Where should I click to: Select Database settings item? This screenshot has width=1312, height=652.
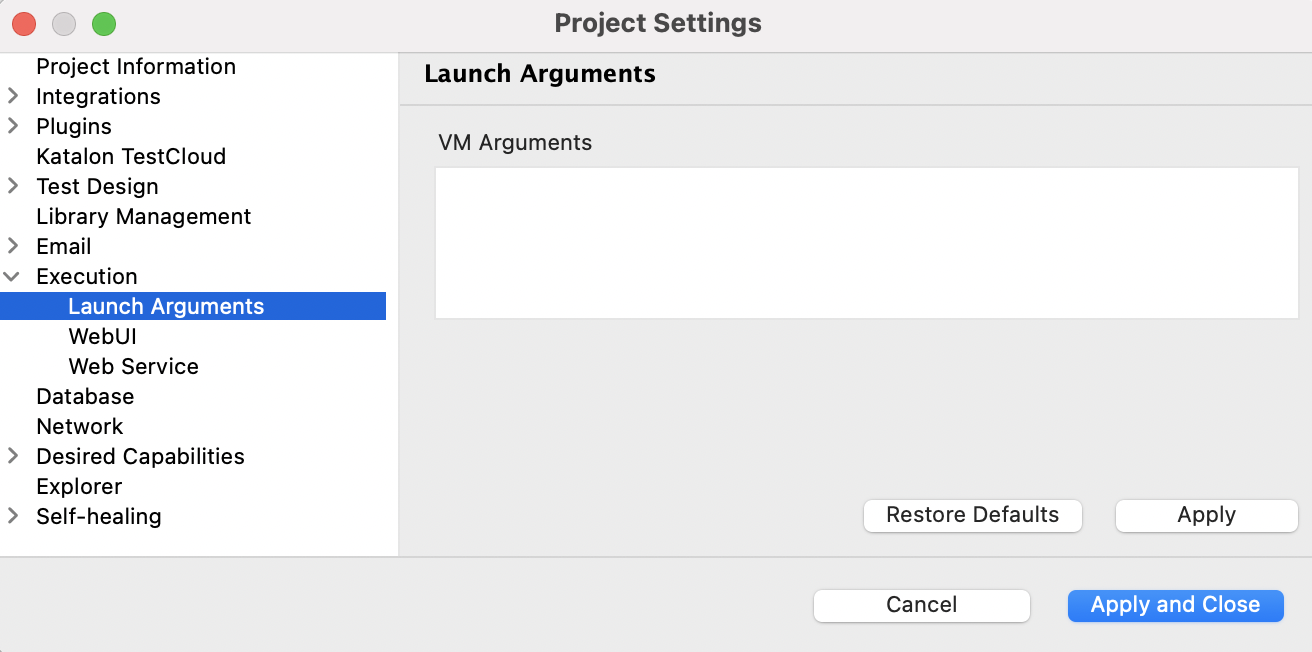tap(85, 396)
